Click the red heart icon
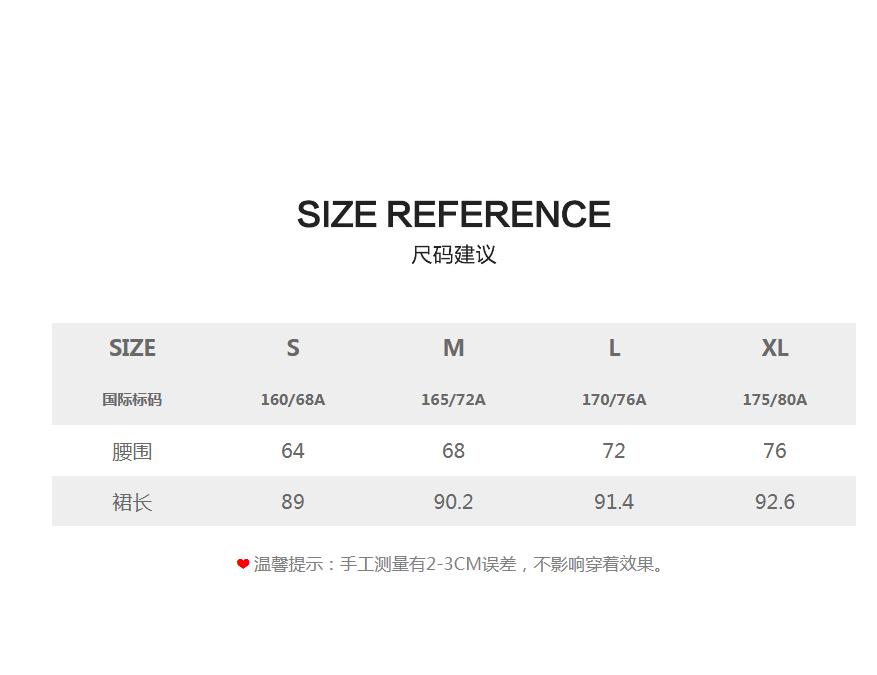Viewport: 877px width, 675px height. click(243, 564)
